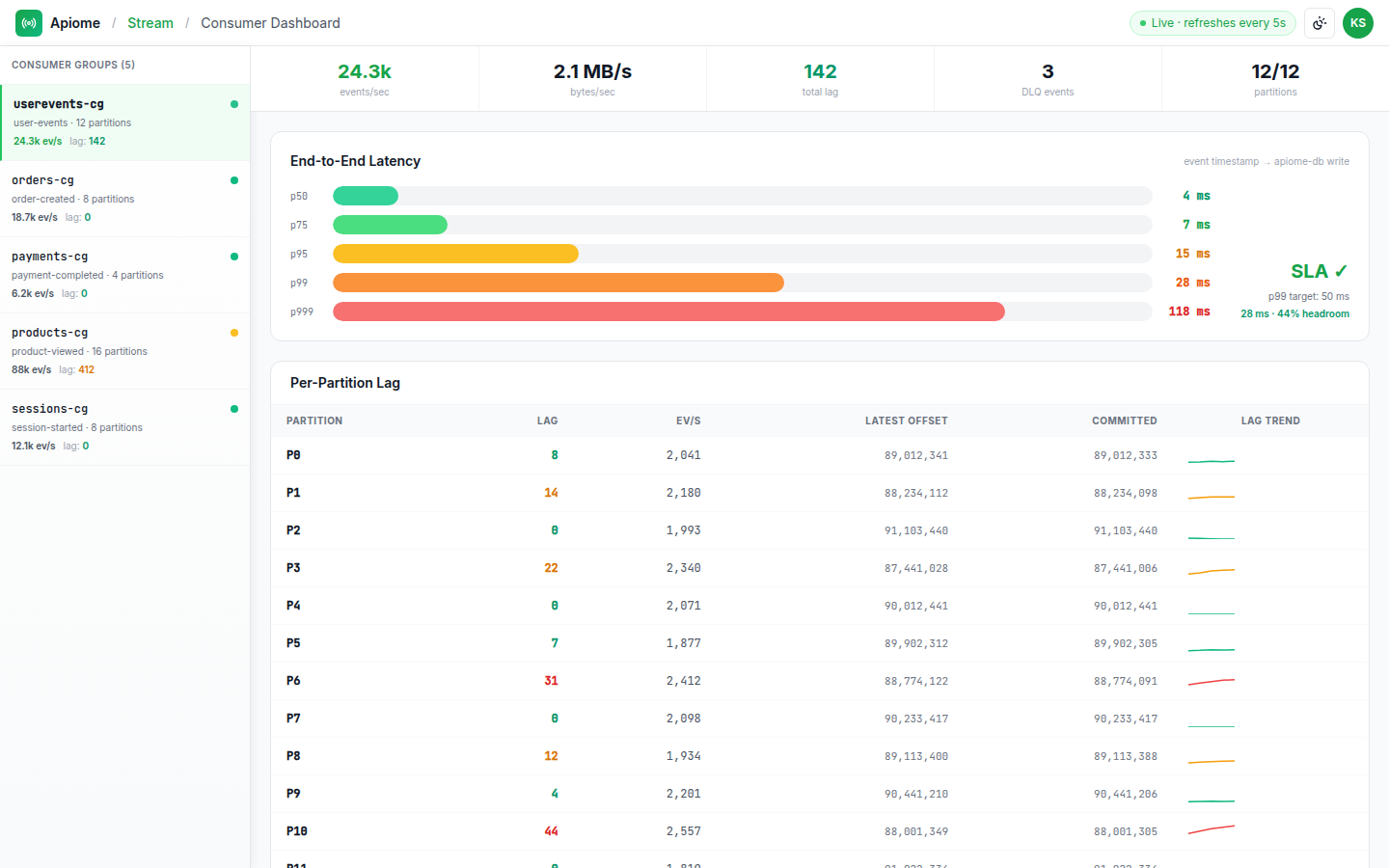
Task: Sort by the COMMITTED column header
Action: (1125, 420)
